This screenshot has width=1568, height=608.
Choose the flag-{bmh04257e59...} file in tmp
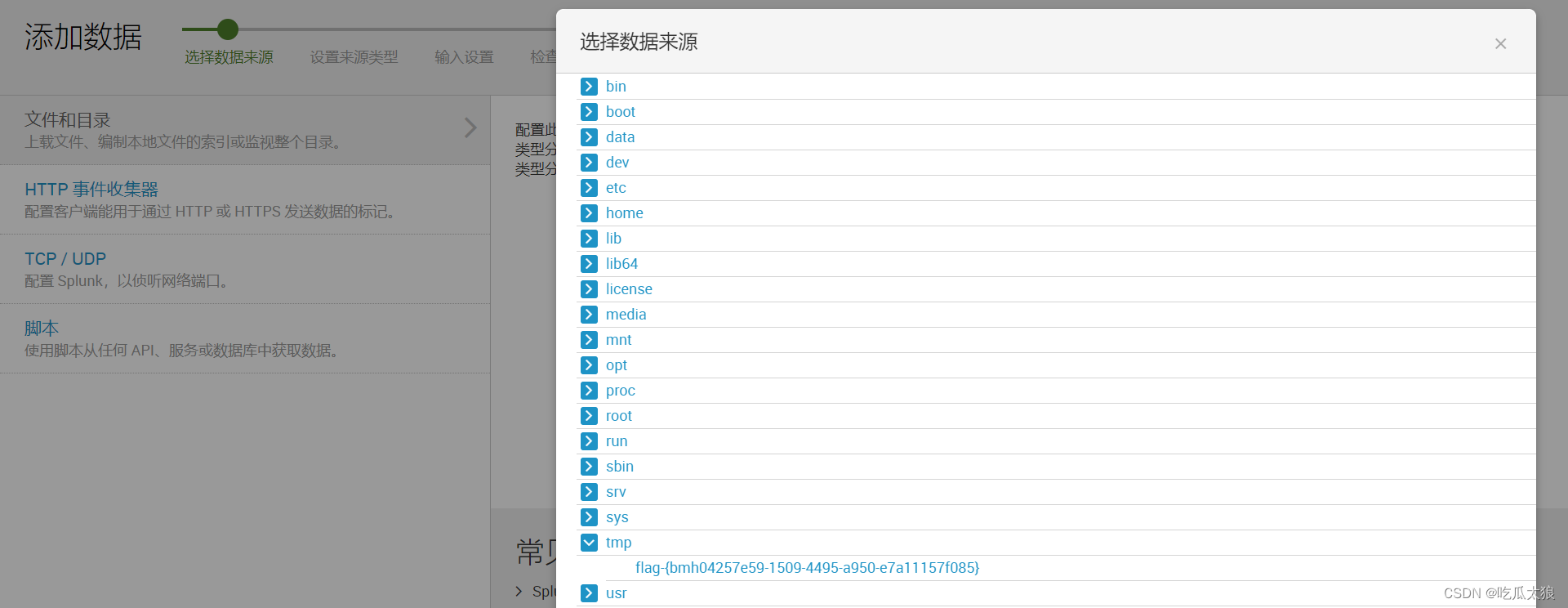click(807, 568)
